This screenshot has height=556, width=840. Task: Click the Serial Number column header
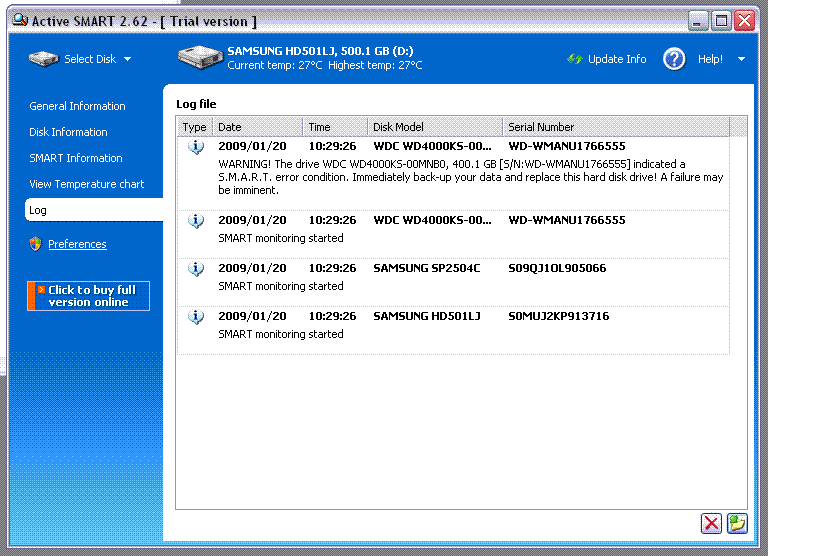coord(616,127)
